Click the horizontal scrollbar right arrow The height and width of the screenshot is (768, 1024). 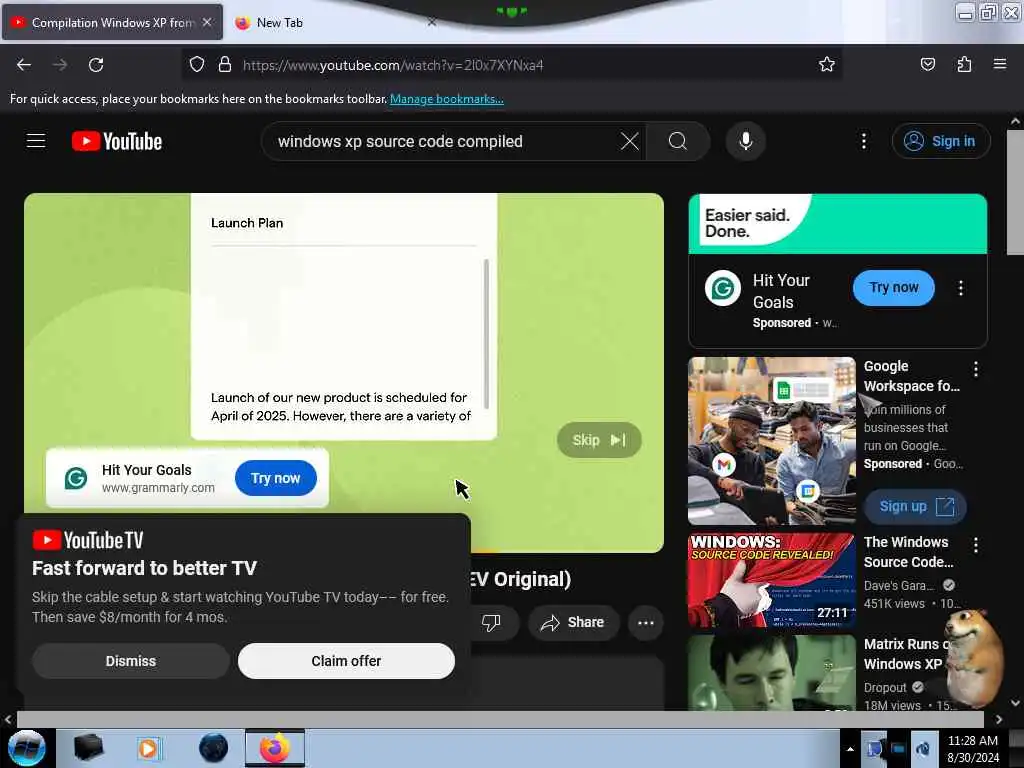click(999, 719)
